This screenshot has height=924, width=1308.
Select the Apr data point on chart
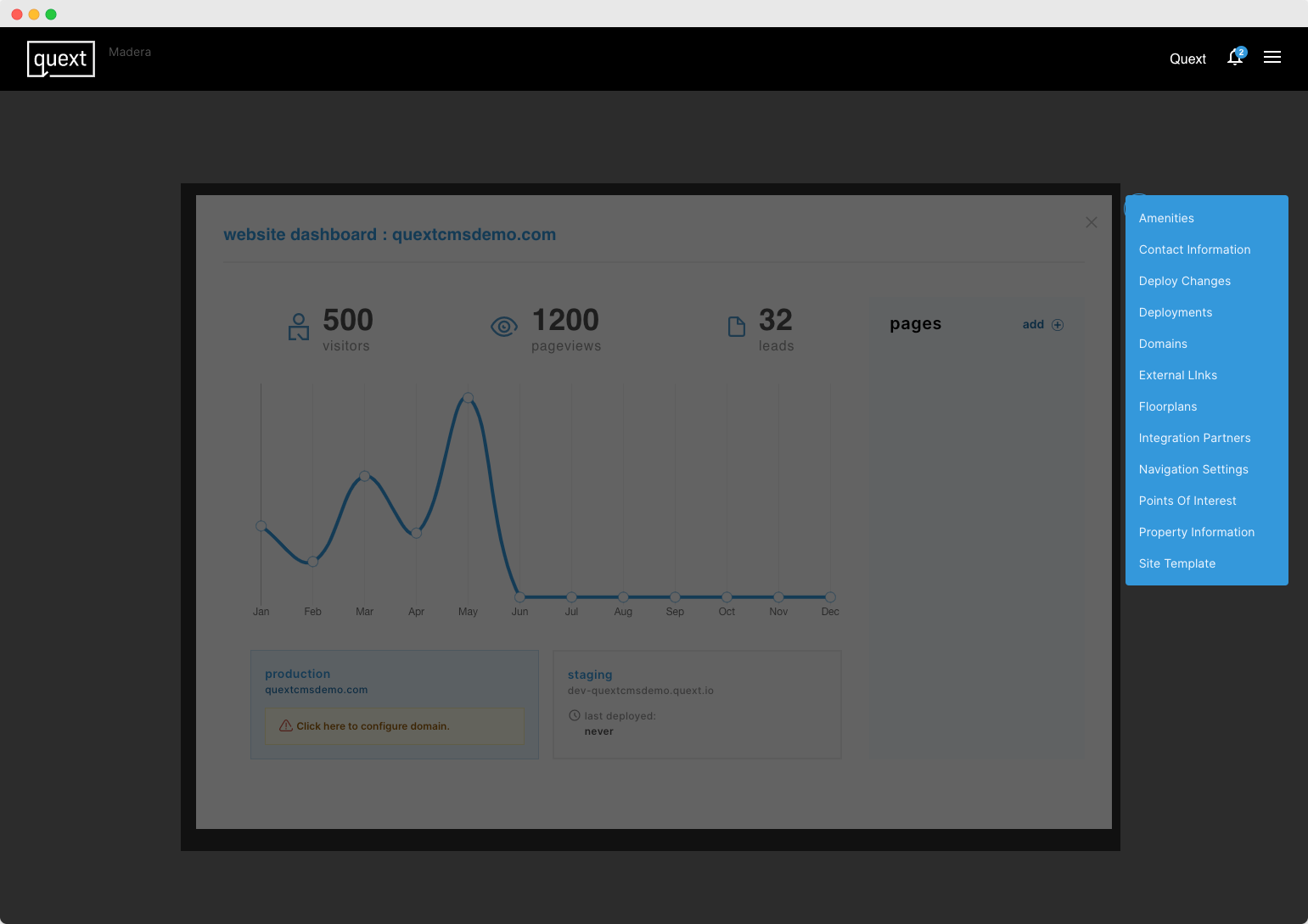tap(416, 533)
